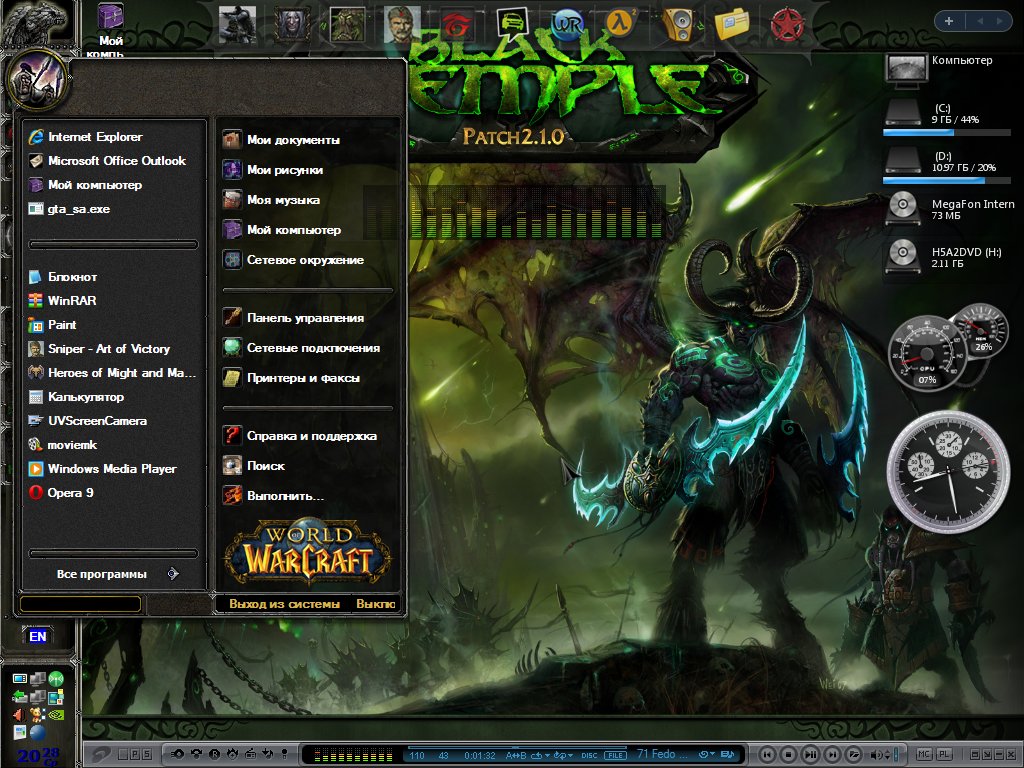
Task: Toggle the A↔B repeat in player
Action: [515, 756]
